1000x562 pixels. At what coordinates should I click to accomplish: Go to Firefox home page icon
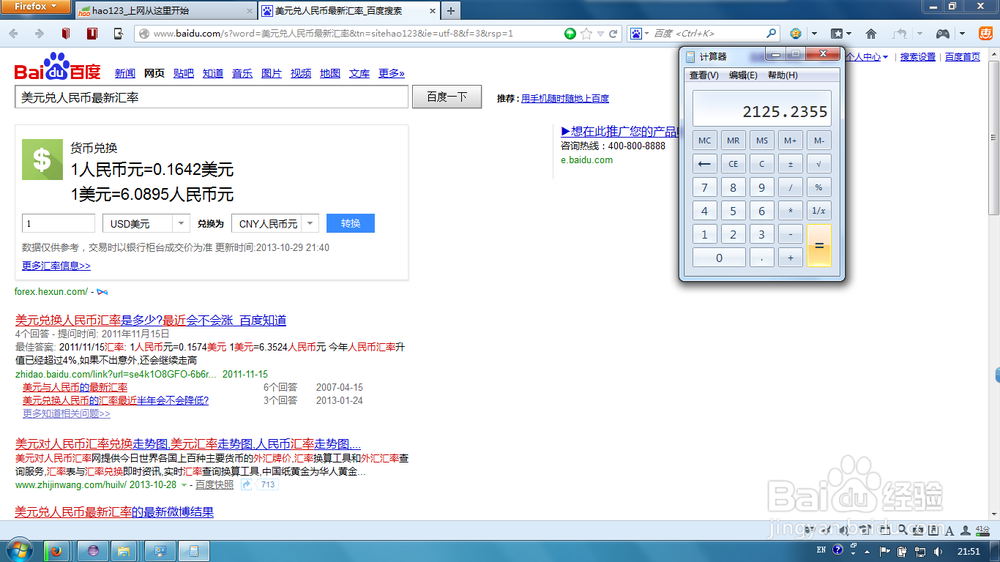coord(871,34)
